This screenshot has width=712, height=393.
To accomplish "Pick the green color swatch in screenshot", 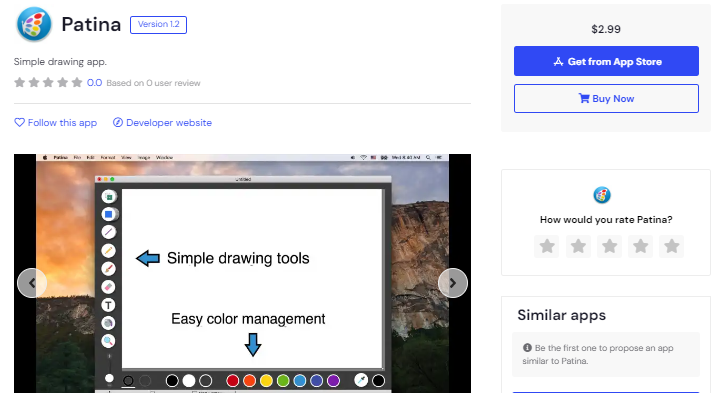I will pyautogui.click(x=283, y=381).
